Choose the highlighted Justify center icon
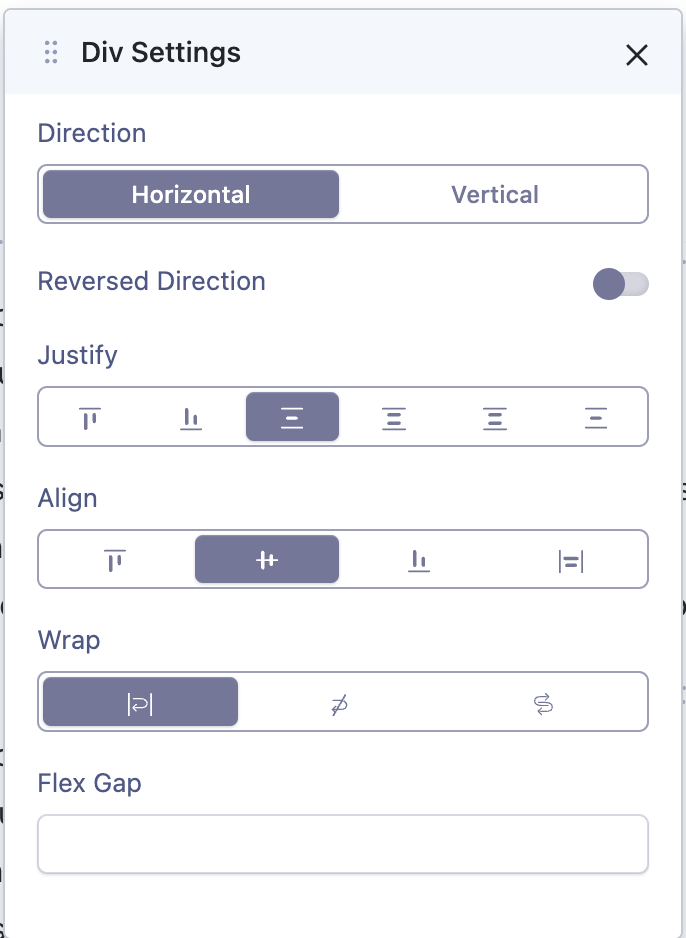This screenshot has height=938, width=686. tap(292, 417)
